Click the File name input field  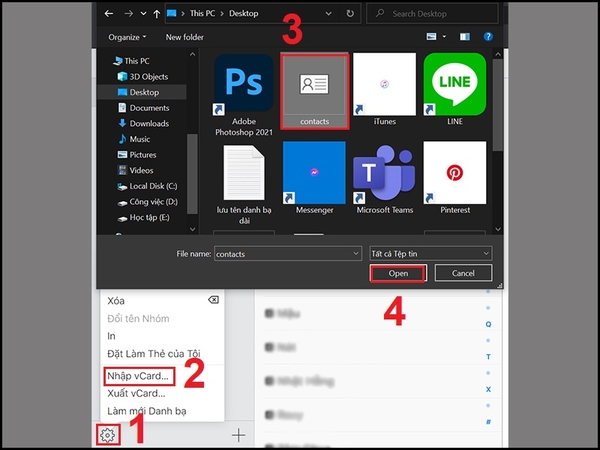click(x=288, y=254)
